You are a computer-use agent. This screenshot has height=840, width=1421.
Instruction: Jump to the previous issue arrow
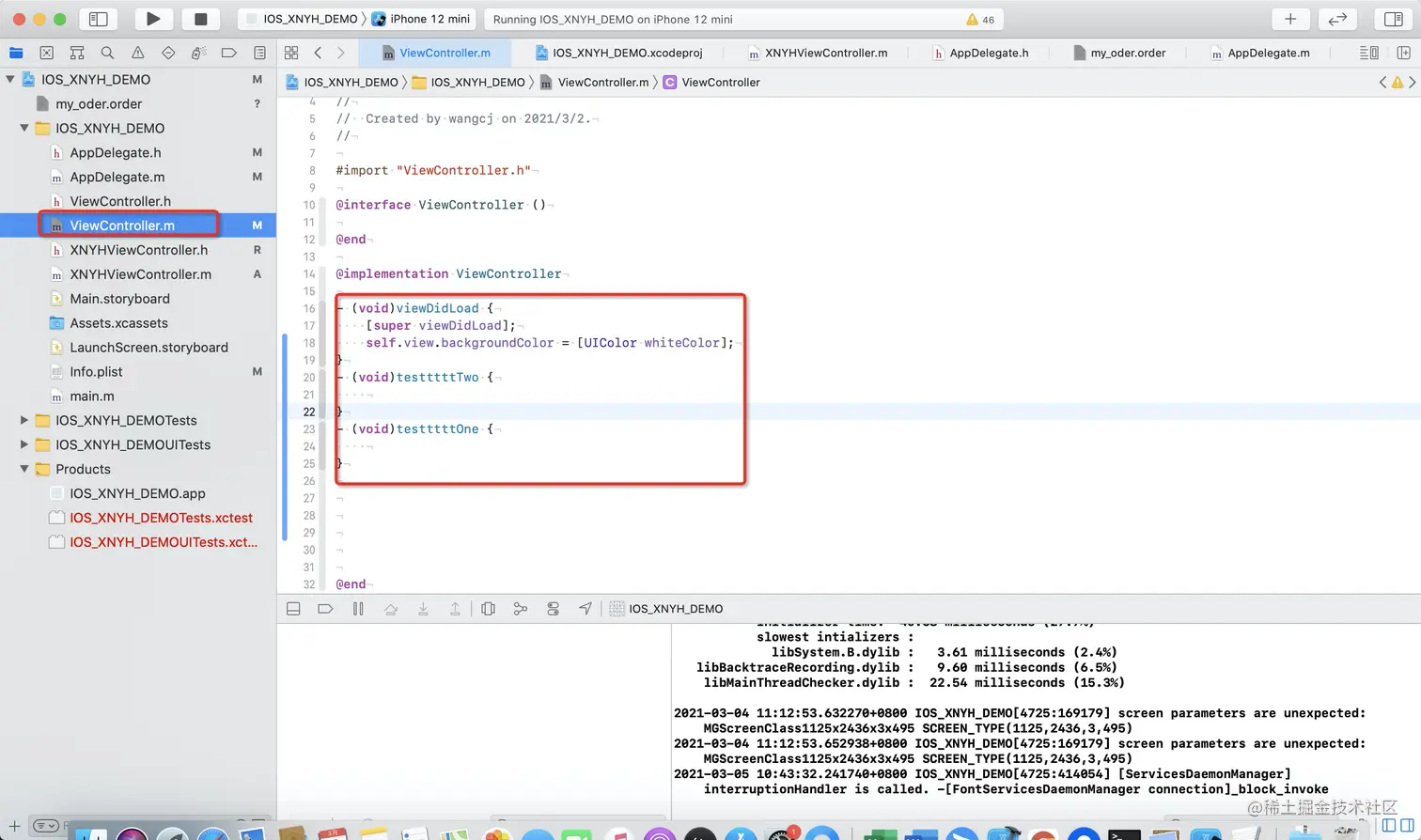click(x=1382, y=83)
